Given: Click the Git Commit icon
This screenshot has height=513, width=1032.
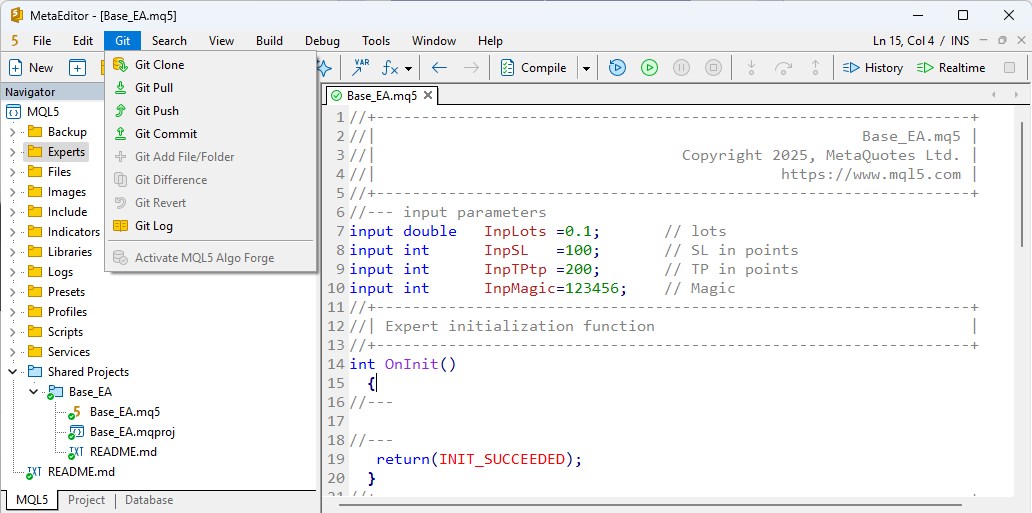Looking at the screenshot, I should 120,134.
